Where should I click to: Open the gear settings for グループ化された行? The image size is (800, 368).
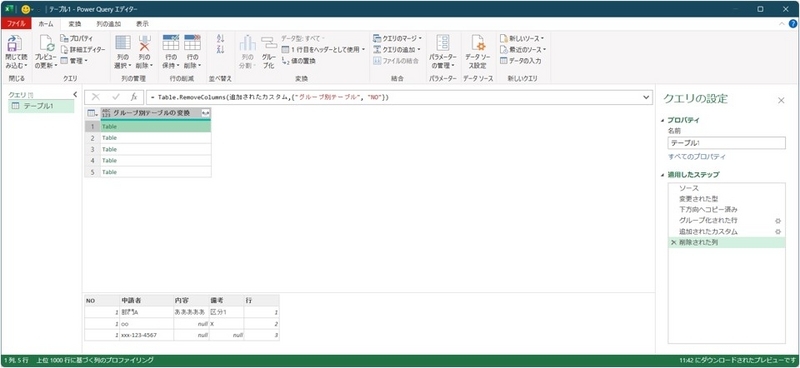[x=778, y=220]
